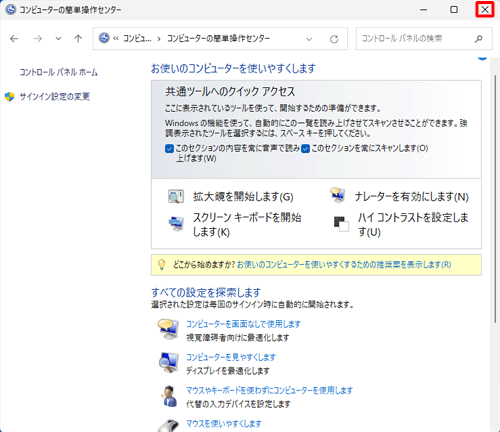Enable ナレーターを有効にします(N)

tap(411, 197)
